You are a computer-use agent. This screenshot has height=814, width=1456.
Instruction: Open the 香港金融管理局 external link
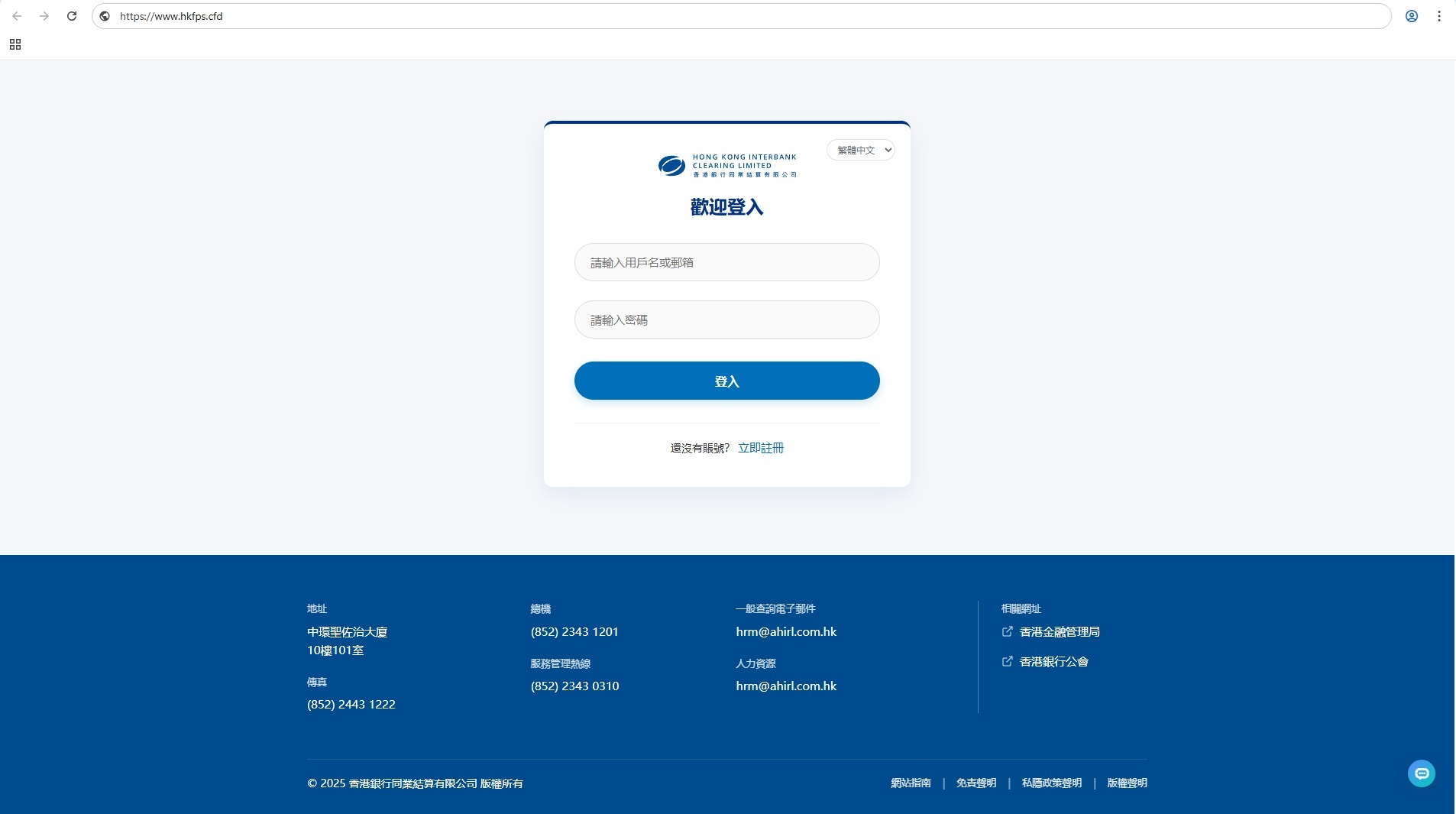coord(1059,632)
